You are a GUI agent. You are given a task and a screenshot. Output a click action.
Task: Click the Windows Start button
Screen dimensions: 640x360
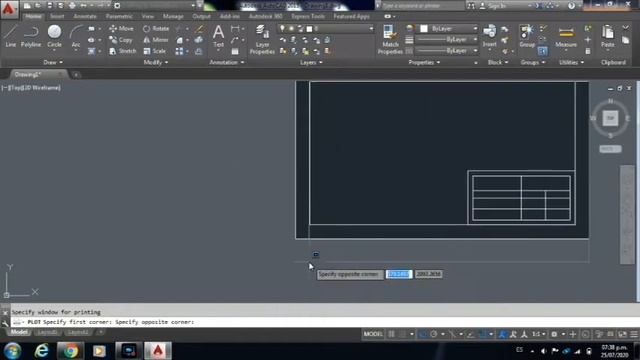tap(12, 351)
